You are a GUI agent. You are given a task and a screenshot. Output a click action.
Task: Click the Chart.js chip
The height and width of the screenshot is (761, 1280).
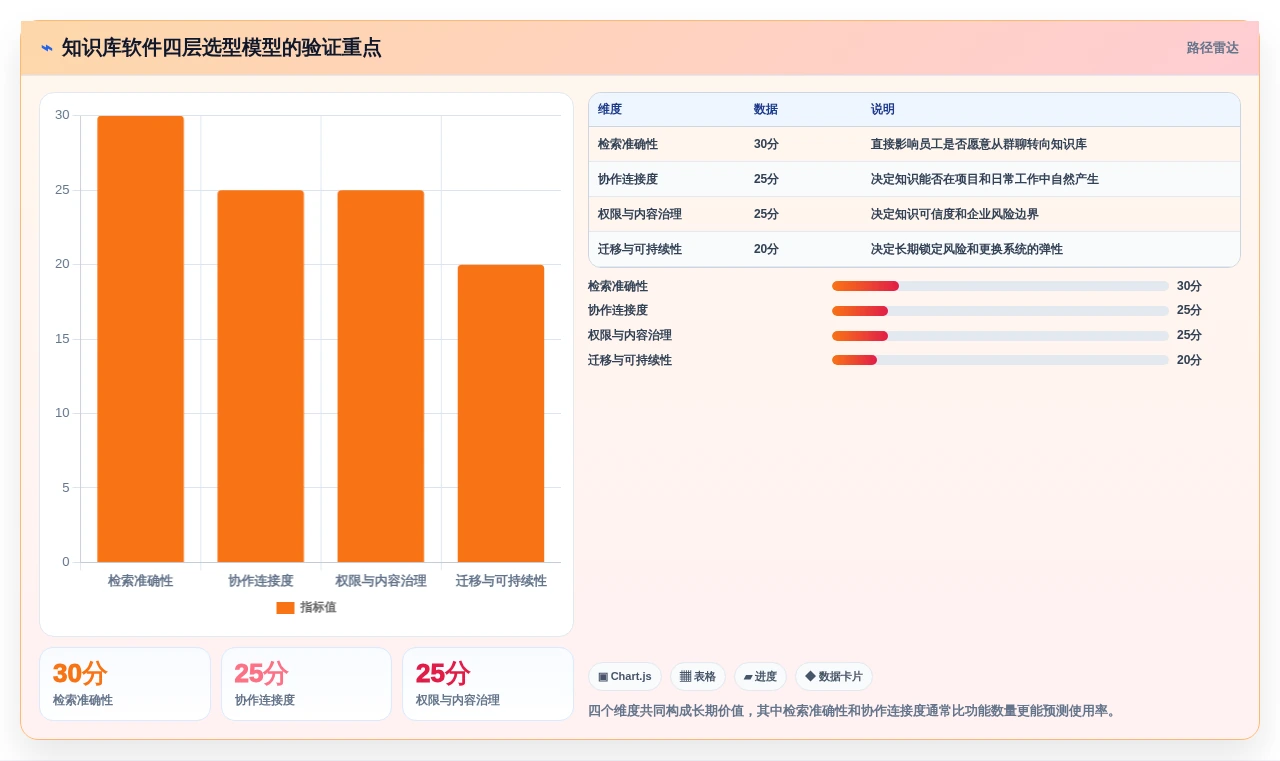(625, 677)
